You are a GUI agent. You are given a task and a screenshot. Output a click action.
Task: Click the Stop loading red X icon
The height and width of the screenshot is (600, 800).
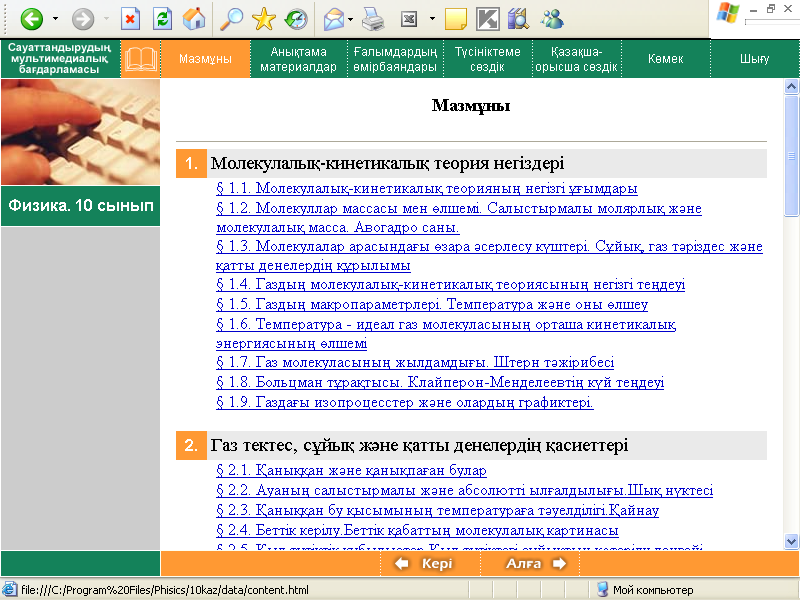(131, 18)
